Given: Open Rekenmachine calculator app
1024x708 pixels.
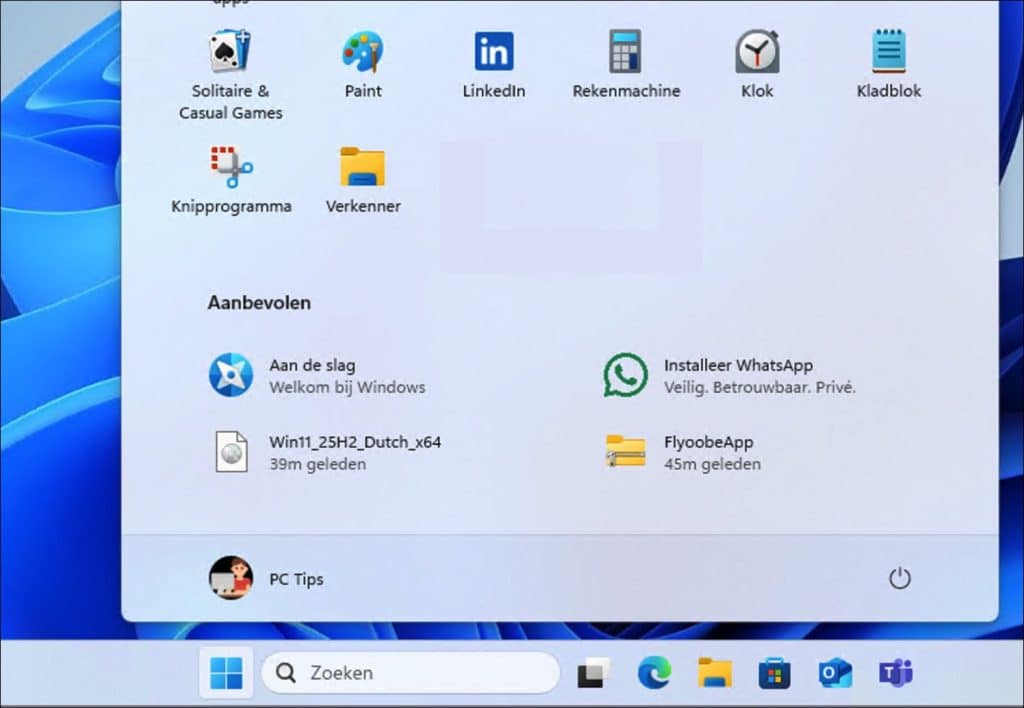Looking at the screenshot, I should (x=625, y=52).
